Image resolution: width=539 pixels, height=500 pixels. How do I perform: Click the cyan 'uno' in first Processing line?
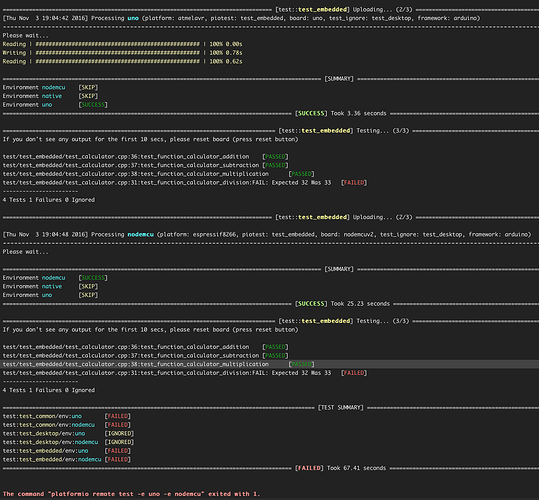[133, 18]
